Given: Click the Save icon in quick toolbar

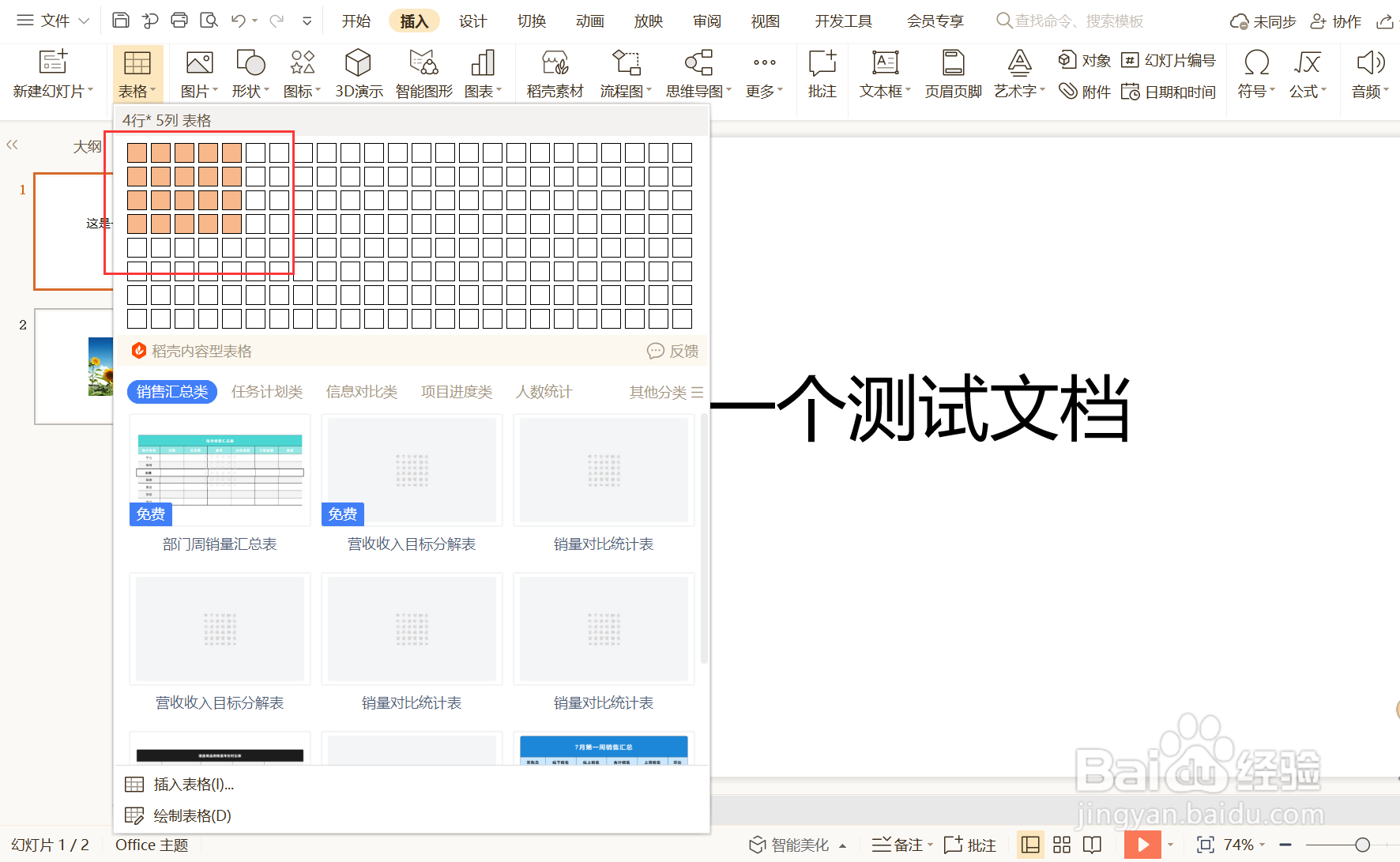Looking at the screenshot, I should click(121, 21).
